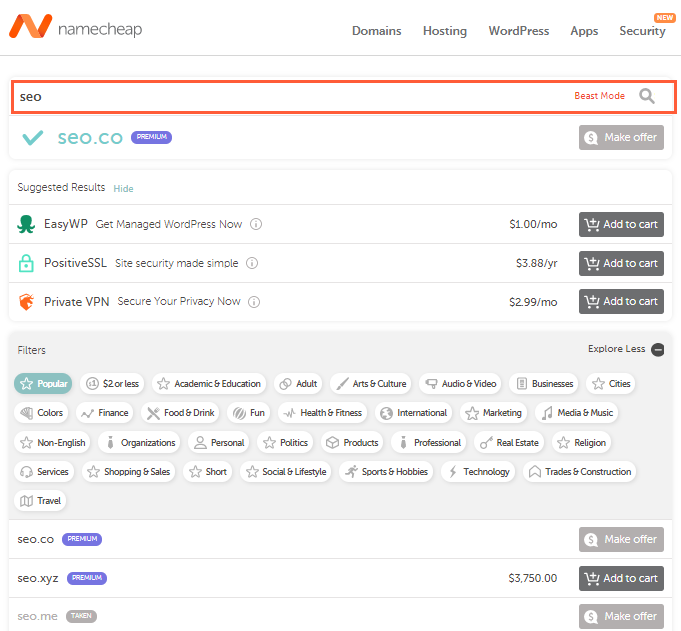The image size is (681, 631).
Task: Open the Apps menu
Action: [x=584, y=31]
